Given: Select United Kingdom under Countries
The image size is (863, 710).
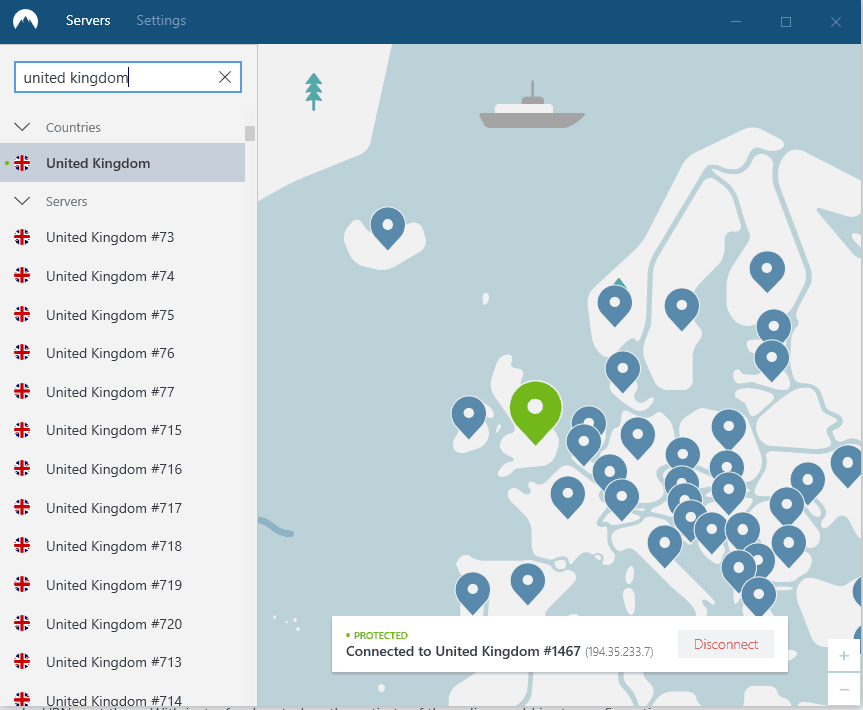Looking at the screenshot, I should point(122,163).
